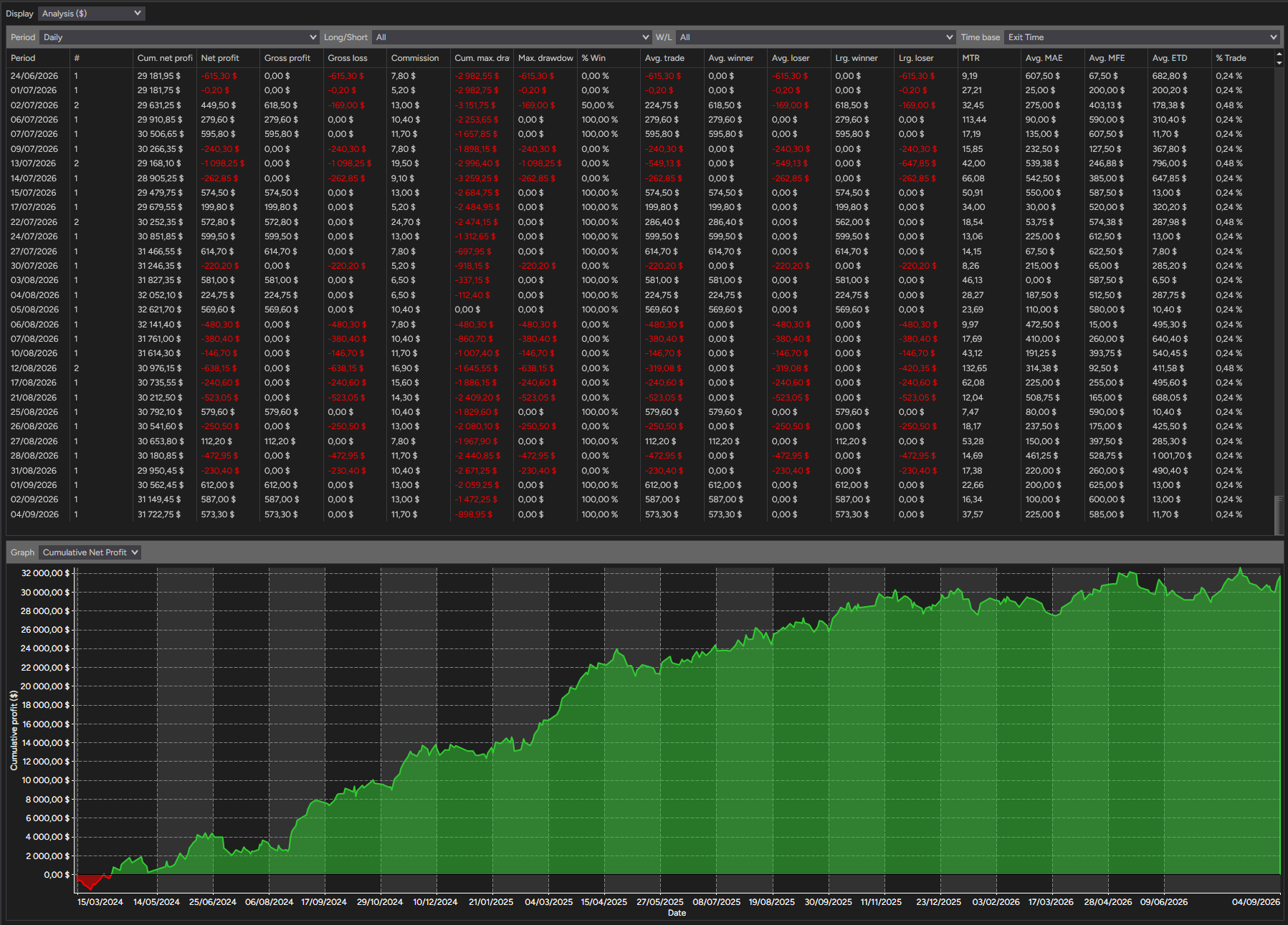Select the 13/07/2026 period row
The width and height of the screenshot is (1288, 925).
point(641,163)
